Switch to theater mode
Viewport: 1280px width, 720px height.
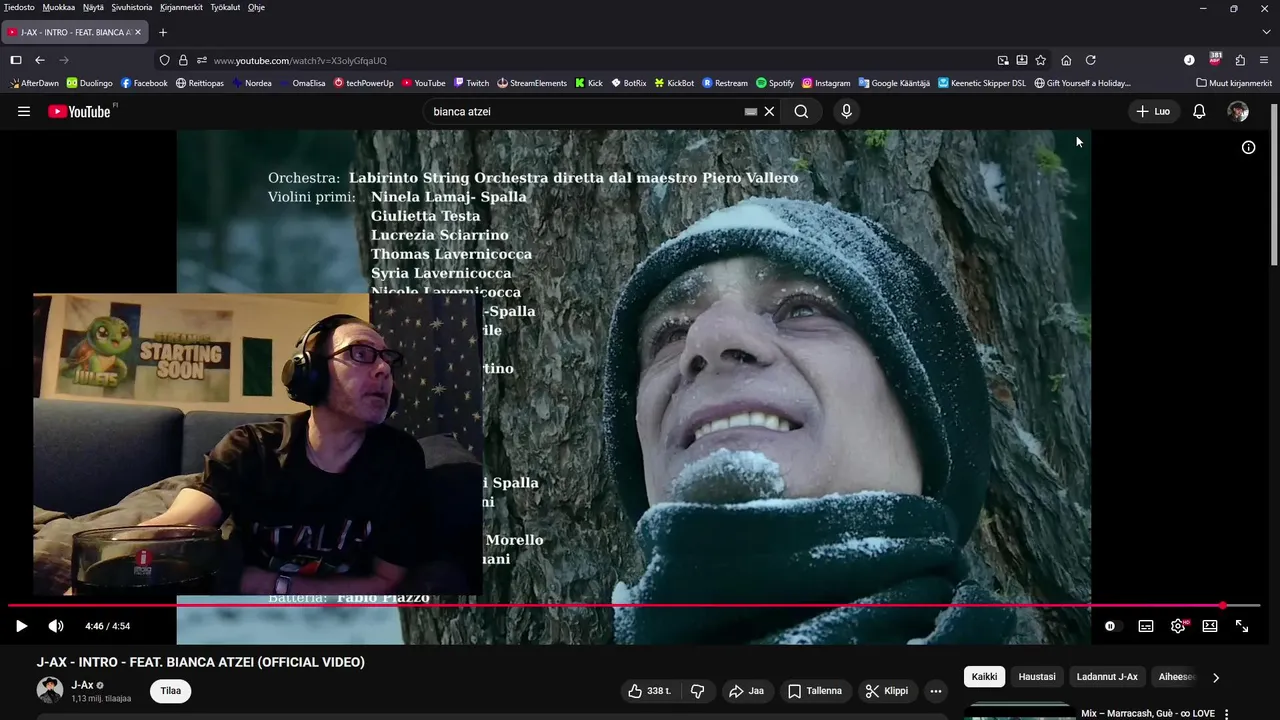tap(1210, 626)
